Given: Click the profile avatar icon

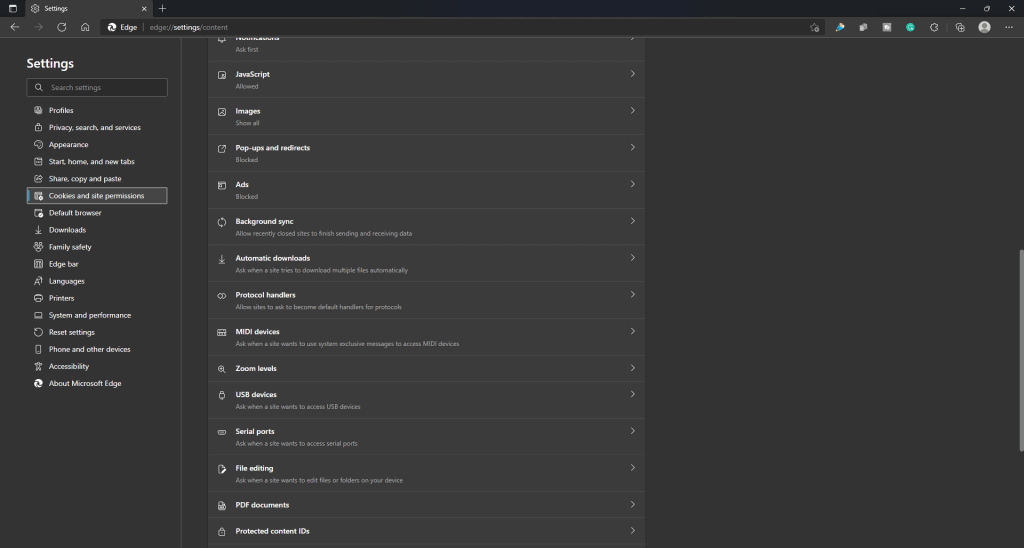Looking at the screenshot, I should (984, 27).
